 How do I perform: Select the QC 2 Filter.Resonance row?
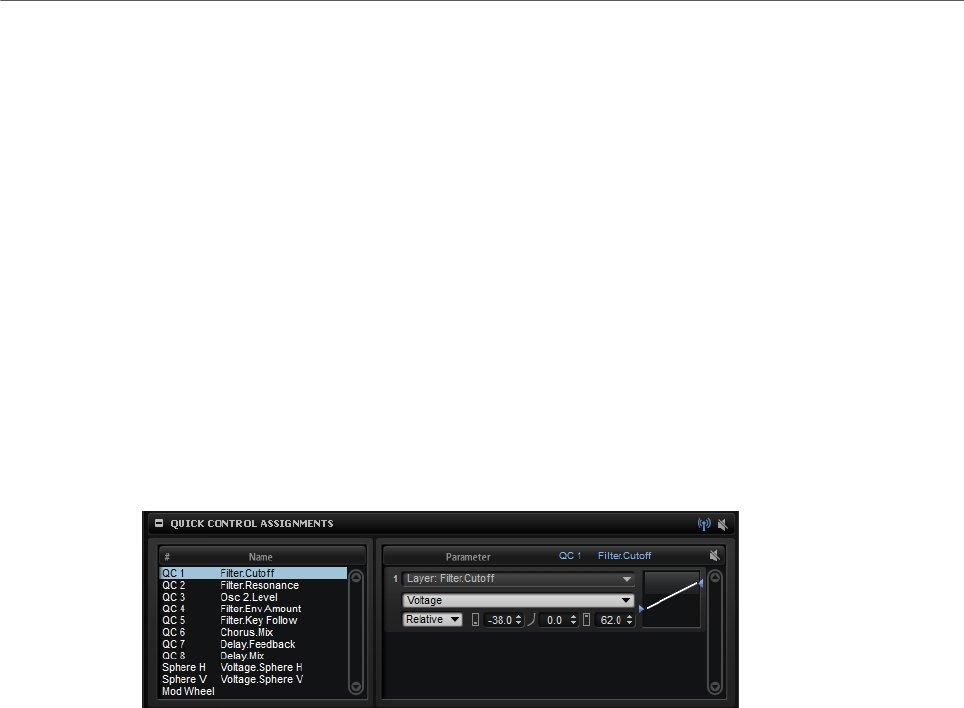[x=253, y=585]
